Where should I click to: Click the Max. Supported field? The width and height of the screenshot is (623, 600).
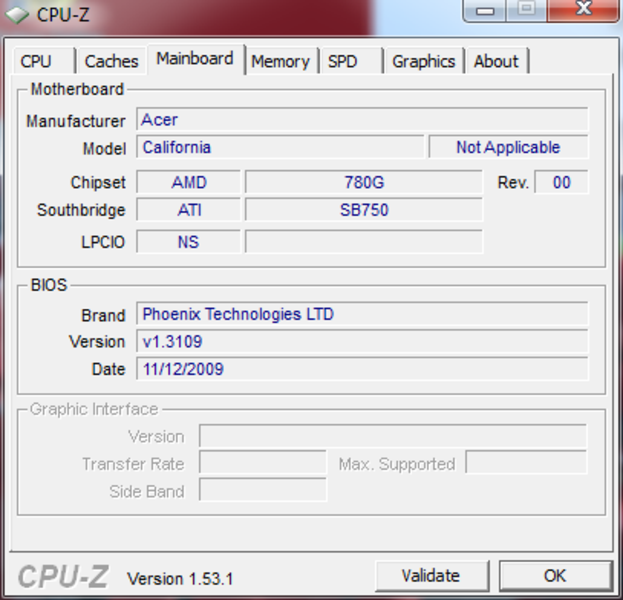point(526,463)
